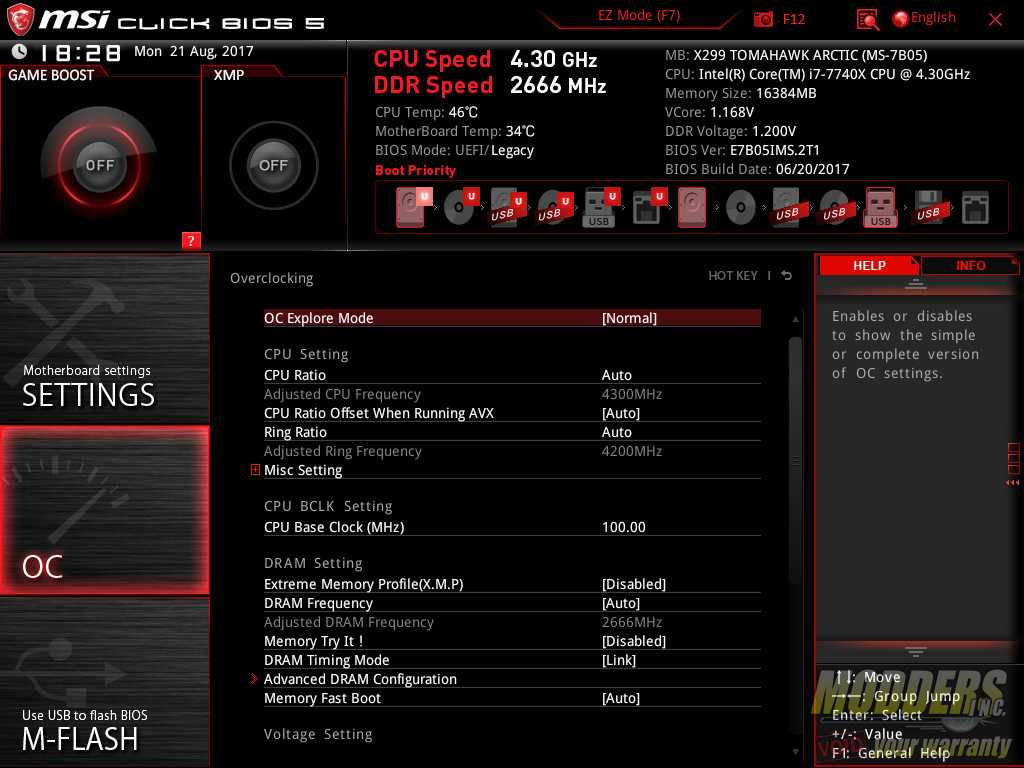Click scroll down arrow of settings list
1024x768 pixels.
point(795,752)
